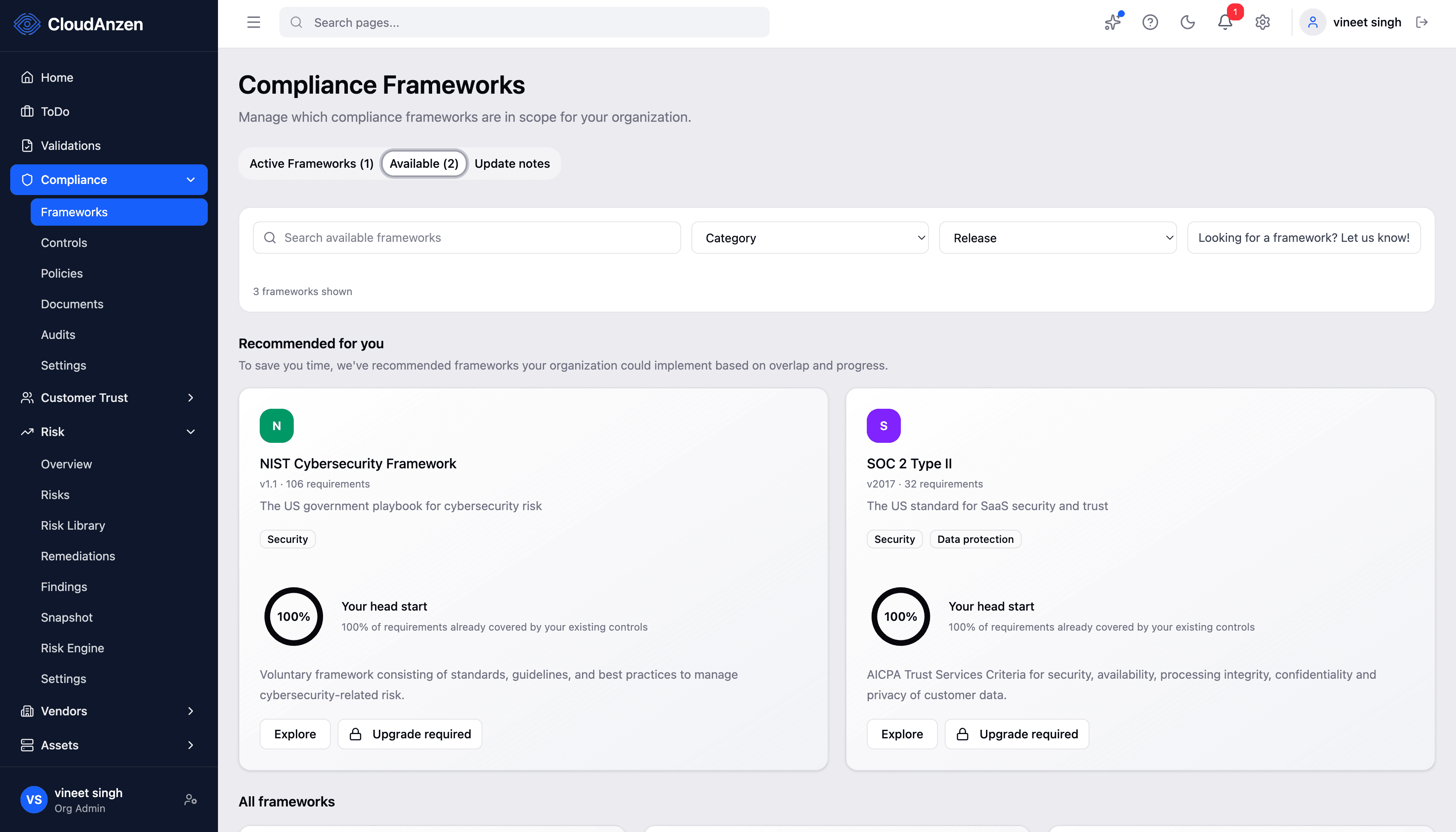The image size is (1456, 832).
Task: Click vineet singh name in top bar
Action: [1367, 22]
